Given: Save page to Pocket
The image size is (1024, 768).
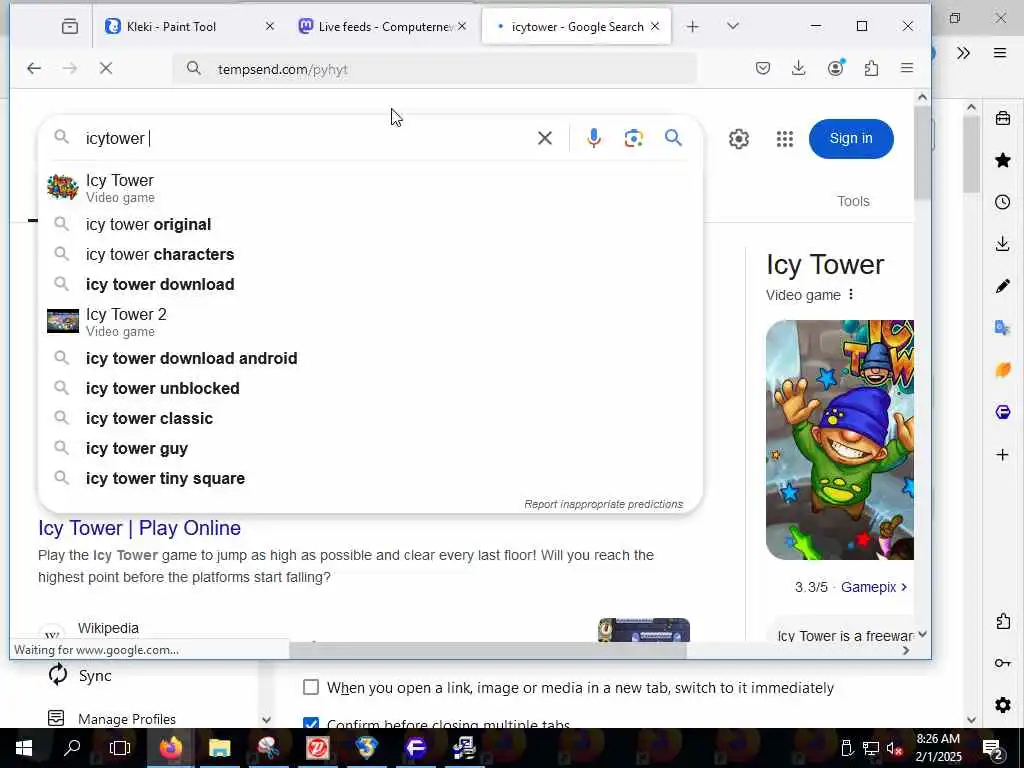Looking at the screenshot, I should pyautogui.click(x=763, y=68).
